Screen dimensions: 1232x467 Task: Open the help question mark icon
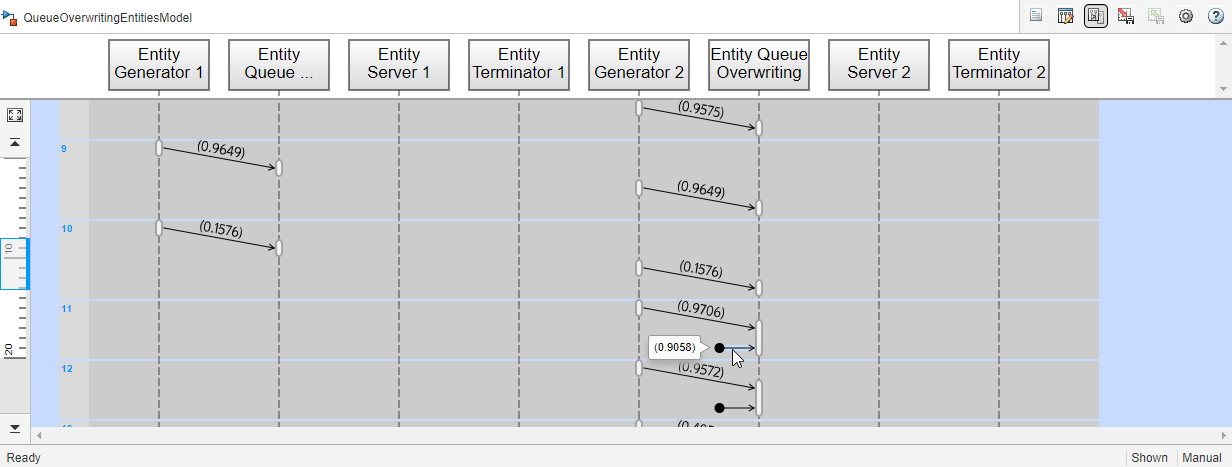(x=1215, y=16)
